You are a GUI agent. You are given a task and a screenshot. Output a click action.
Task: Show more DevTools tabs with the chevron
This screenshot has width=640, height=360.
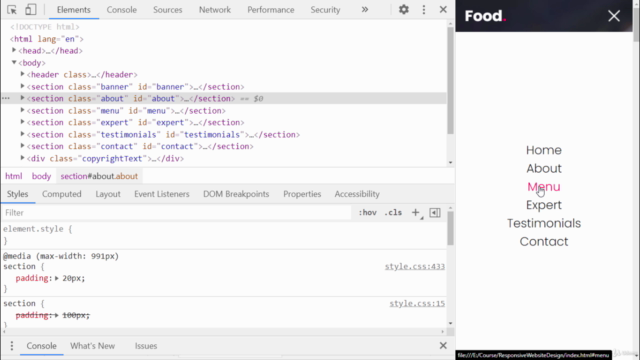(x=365, y=9)
